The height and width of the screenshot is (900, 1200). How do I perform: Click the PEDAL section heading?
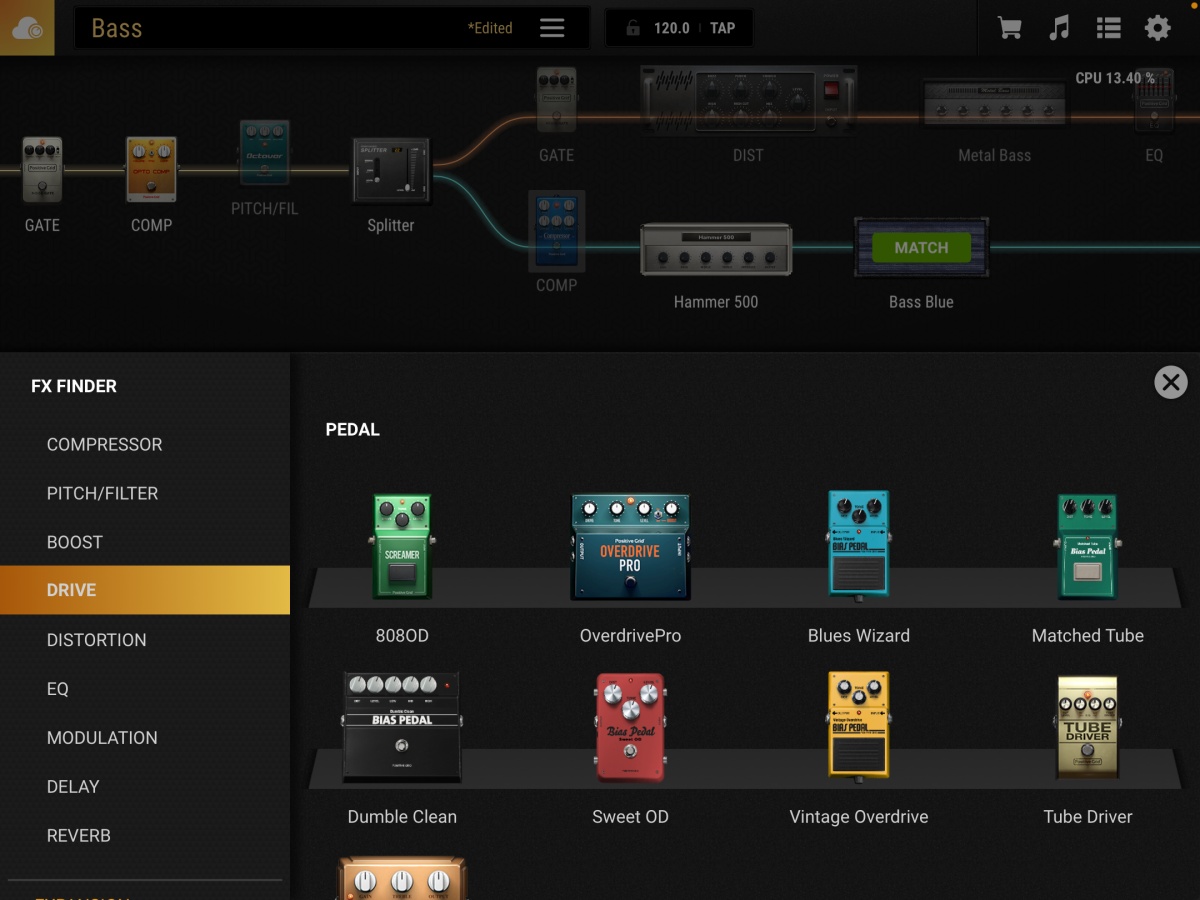(x=353, y=430)
